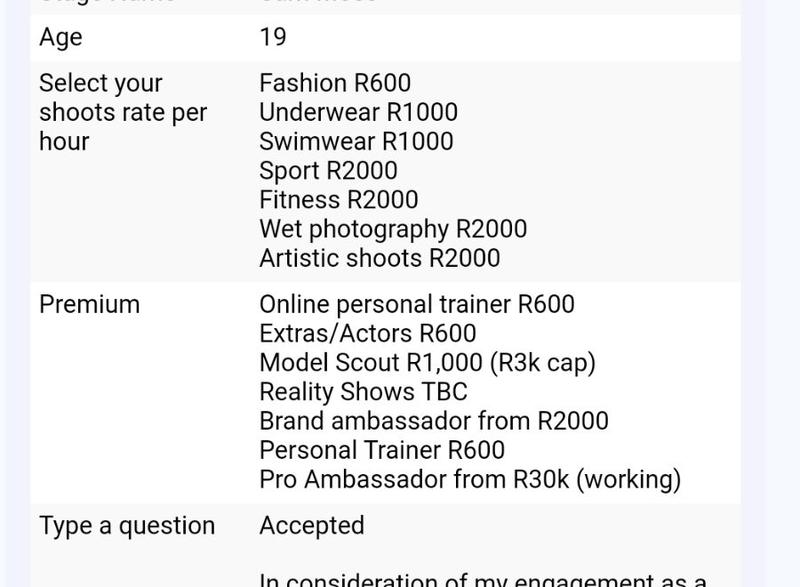Click the Type a question label
This screenshot has height=587, width=800.
tap(127, 526)
